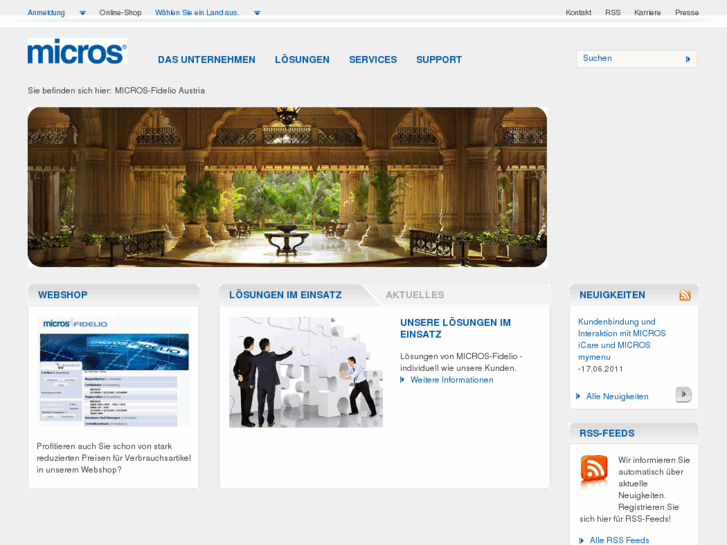Open the Kontakt link
The height and width of the screenshot is (545, 727).
pyautogui.click(x=578, y=13)
